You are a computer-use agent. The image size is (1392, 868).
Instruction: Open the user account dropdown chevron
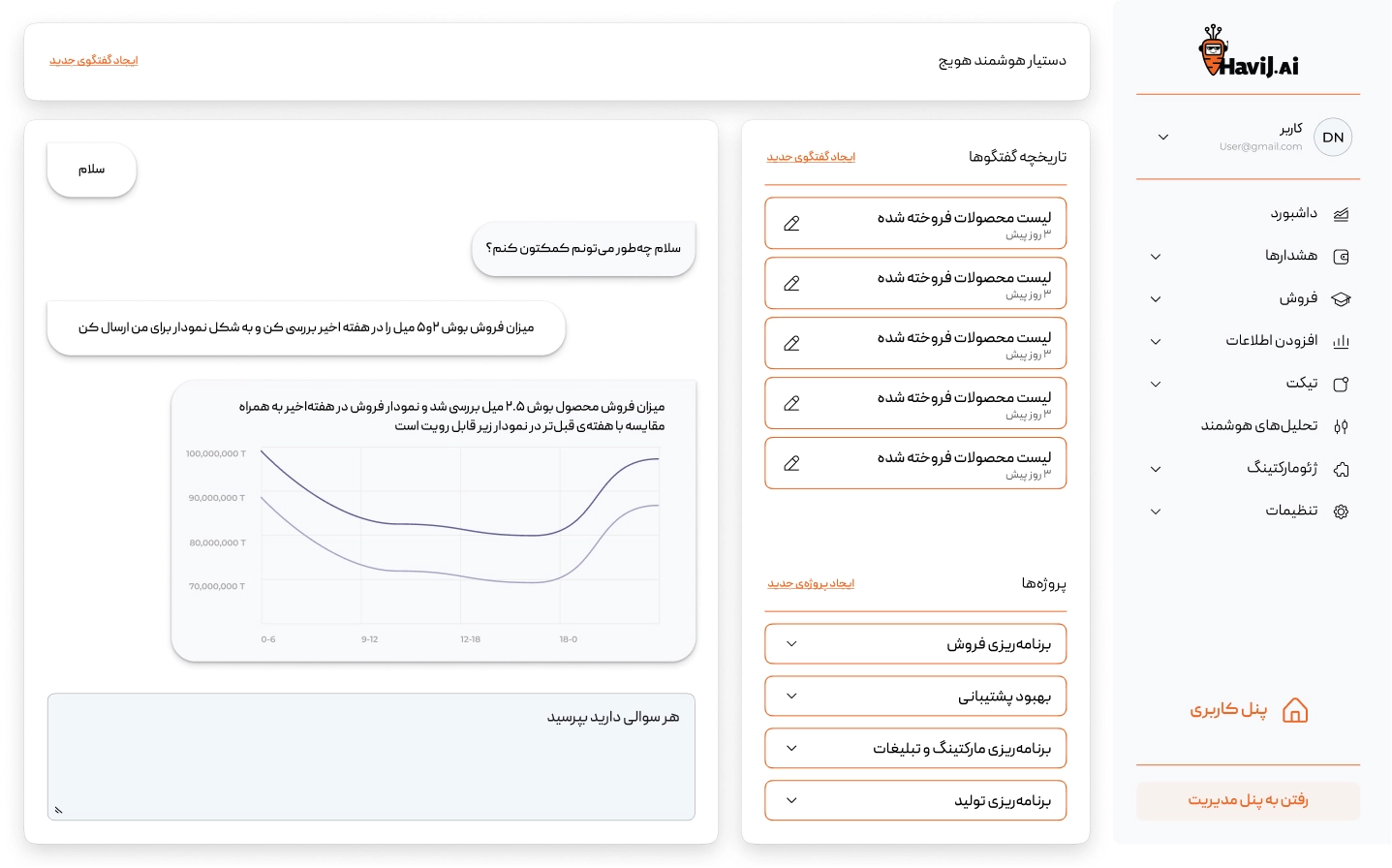[x=1163, y=138]
